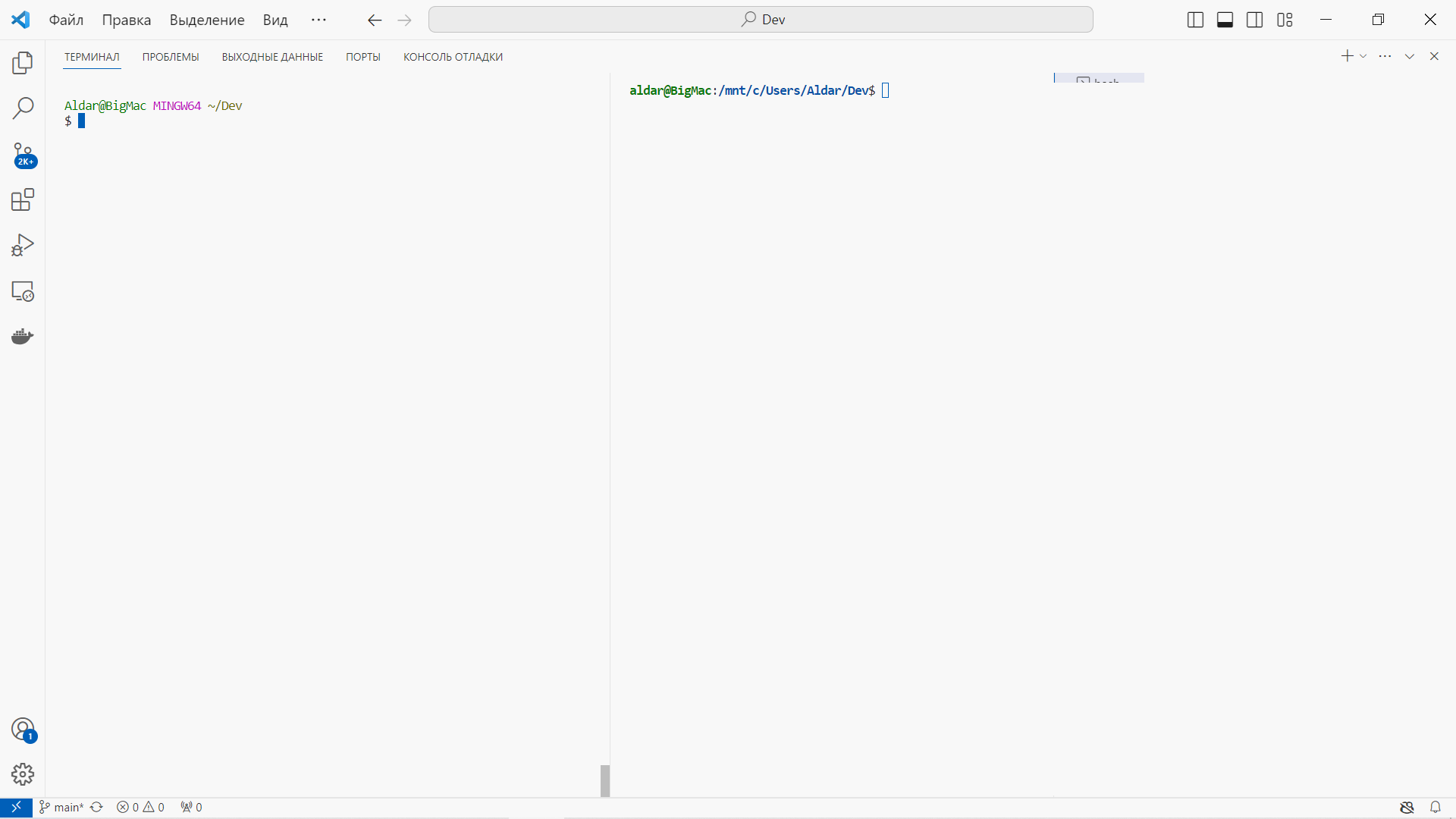The width and height of the screenshot is (1456, 819).
Task: Toggle the secondary sidebar visibility
Action: (x=1255, y=20)
